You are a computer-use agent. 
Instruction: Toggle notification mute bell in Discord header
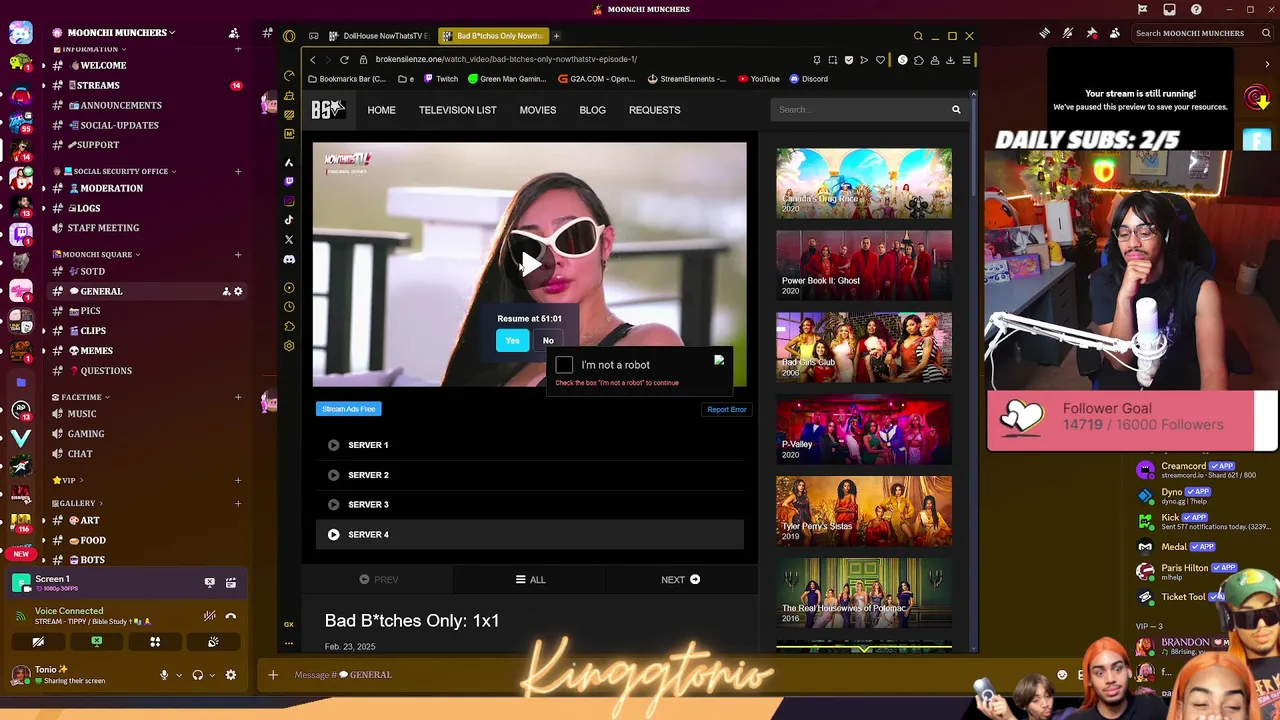(x=1068, y=33)
